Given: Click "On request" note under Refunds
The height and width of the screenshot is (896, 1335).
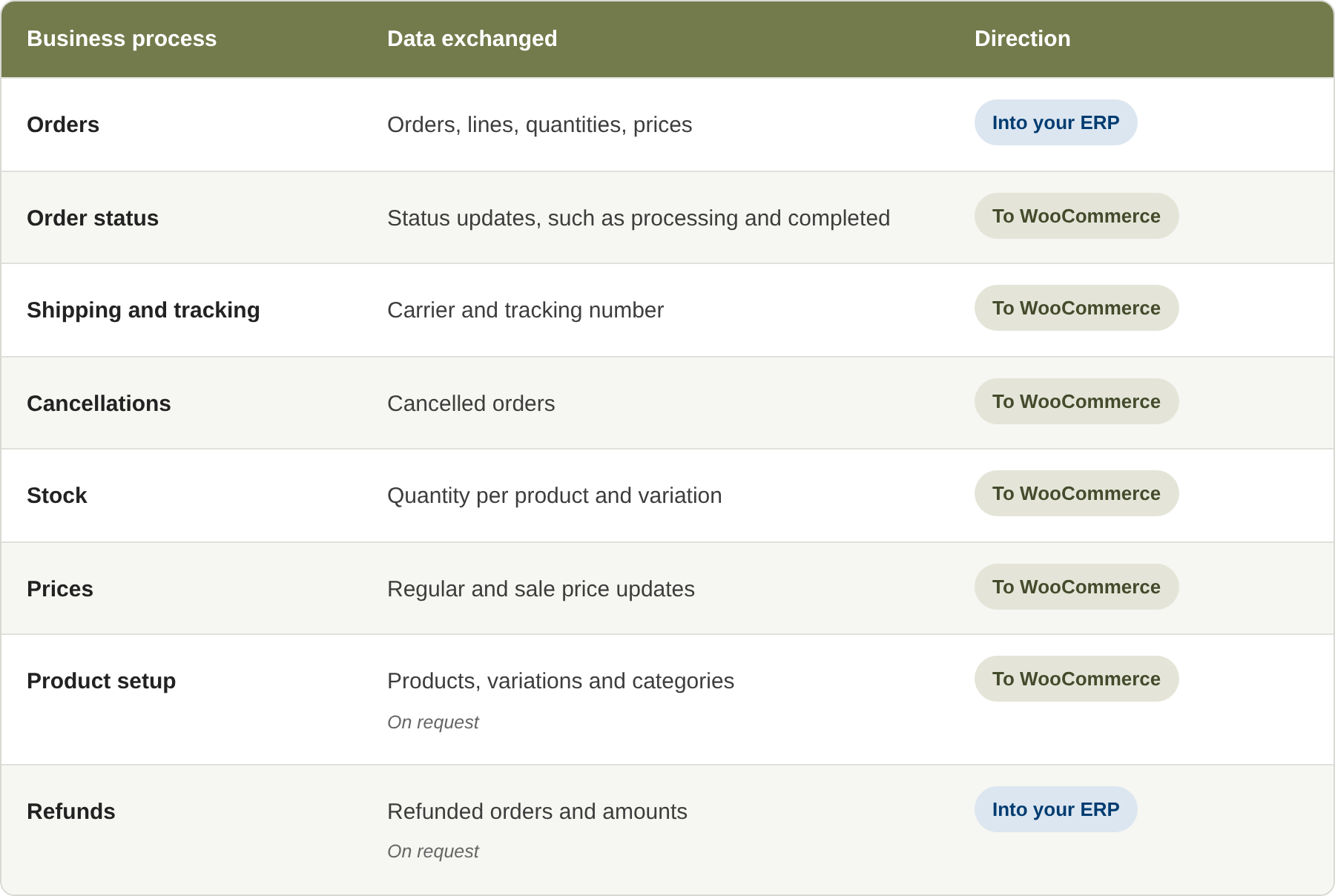Looking at the screenshot, I should (433, 851).
